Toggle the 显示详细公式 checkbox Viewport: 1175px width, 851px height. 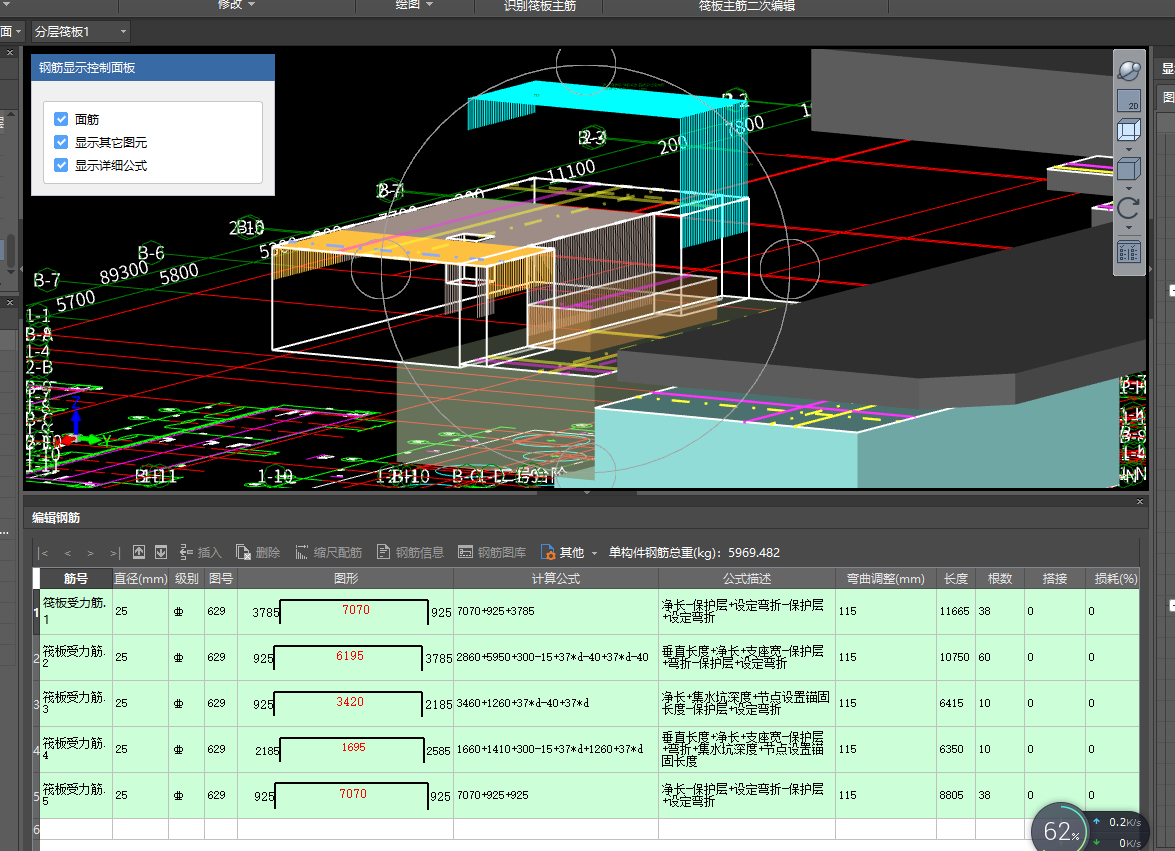tap(61, 165)
